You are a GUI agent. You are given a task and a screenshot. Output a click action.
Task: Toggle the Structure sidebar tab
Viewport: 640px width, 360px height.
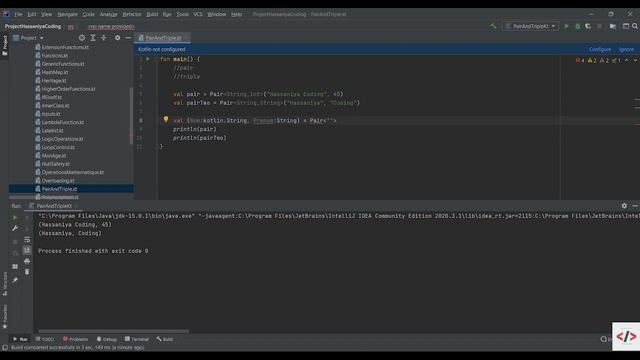pos(4,284)
